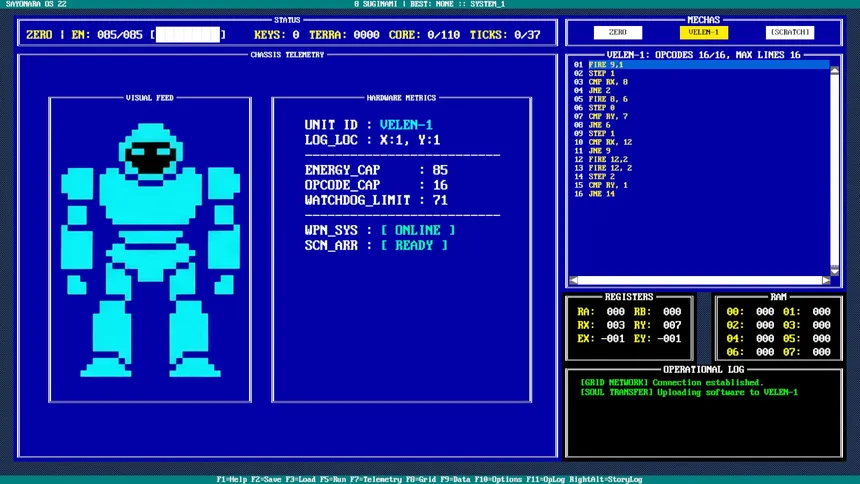Switch to the VELEN-1 mecha tab
The width and height of the screenshot is (860, 484).
click(x=704, y=32)
